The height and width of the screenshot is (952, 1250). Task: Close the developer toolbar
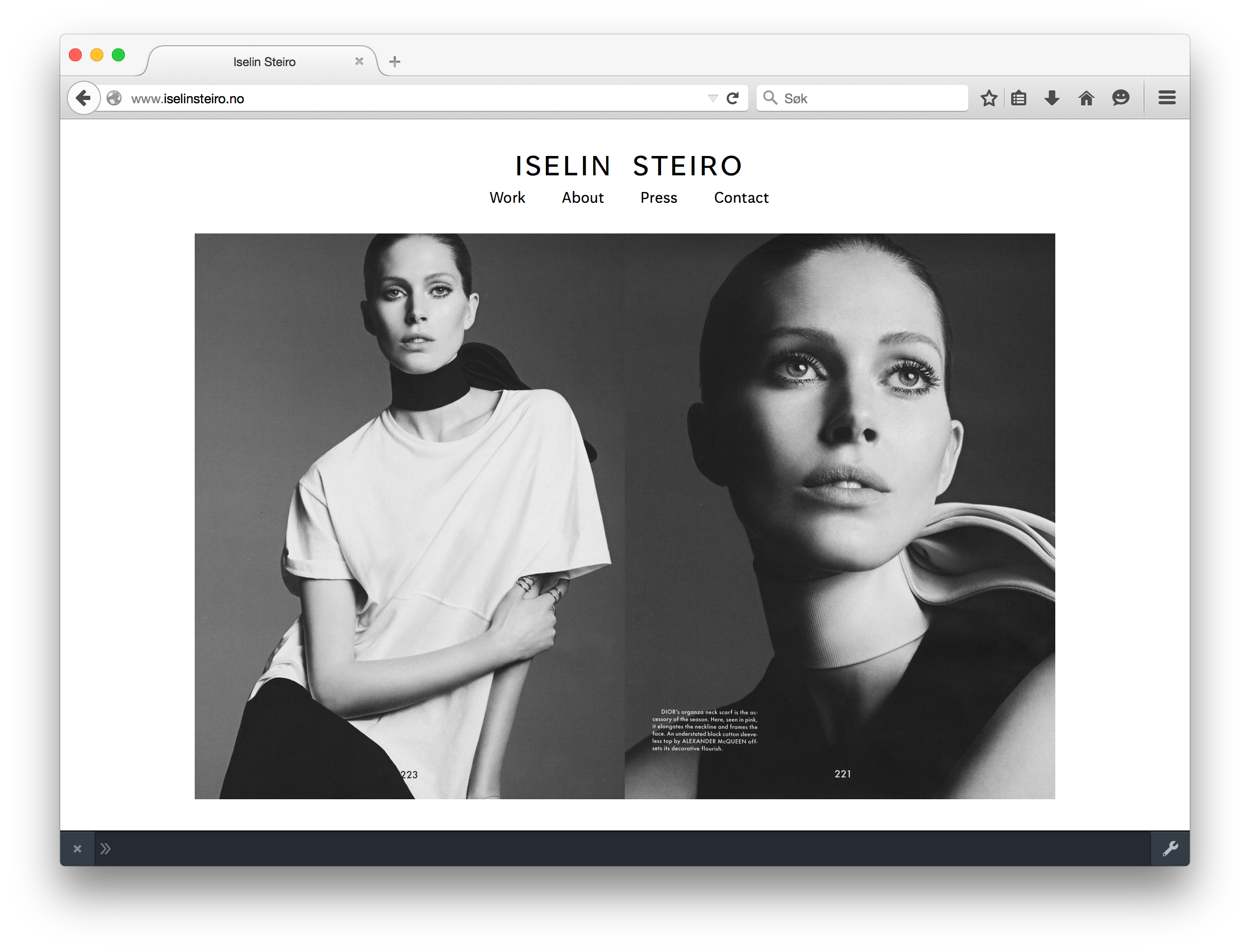point(77,848)
